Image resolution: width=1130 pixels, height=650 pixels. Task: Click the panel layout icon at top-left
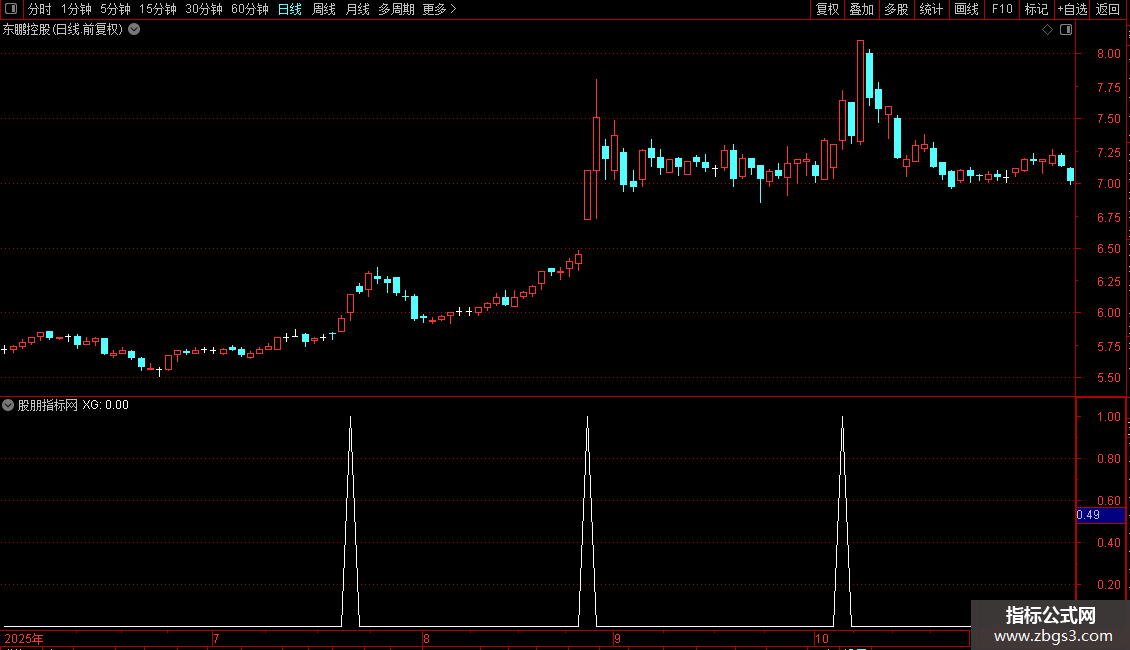[11, 9]
